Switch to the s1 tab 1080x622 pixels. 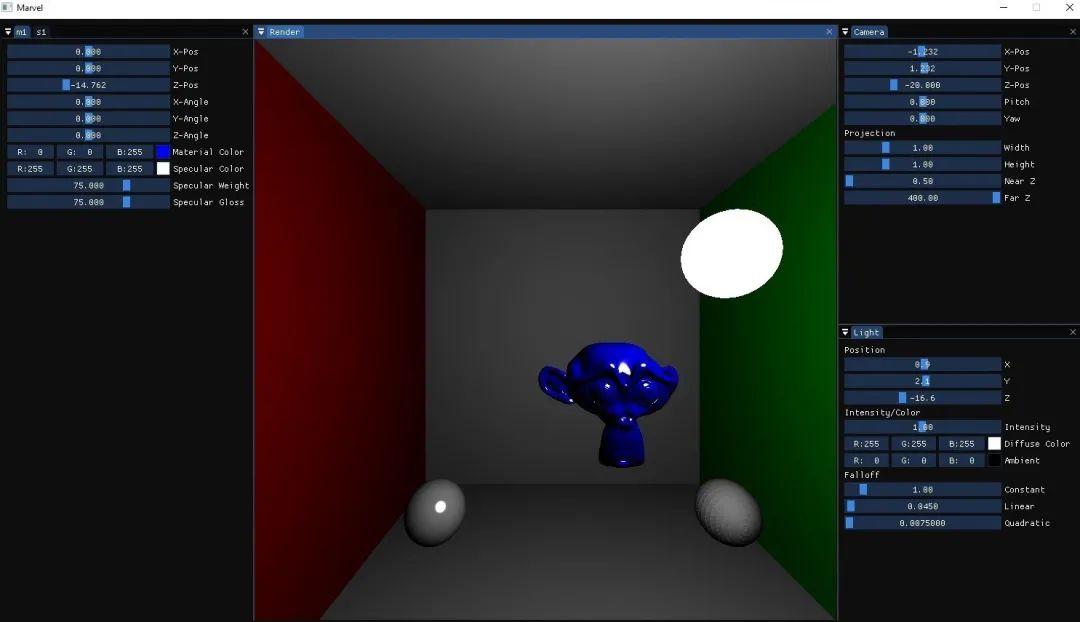click(x=39, y=31)
